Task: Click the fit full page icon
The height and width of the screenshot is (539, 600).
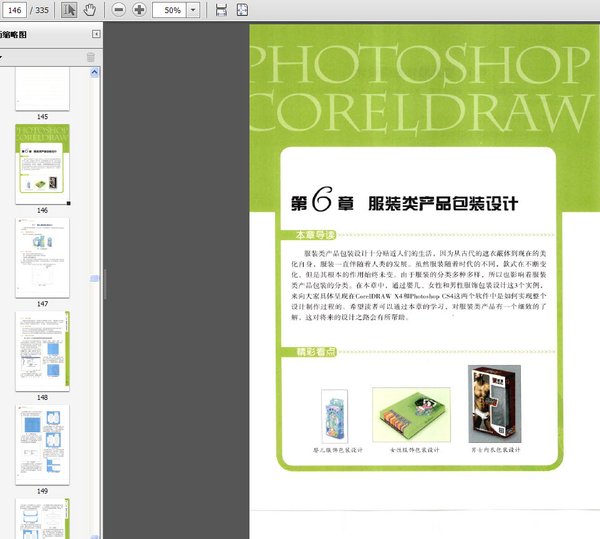Action: click(243, 10)
